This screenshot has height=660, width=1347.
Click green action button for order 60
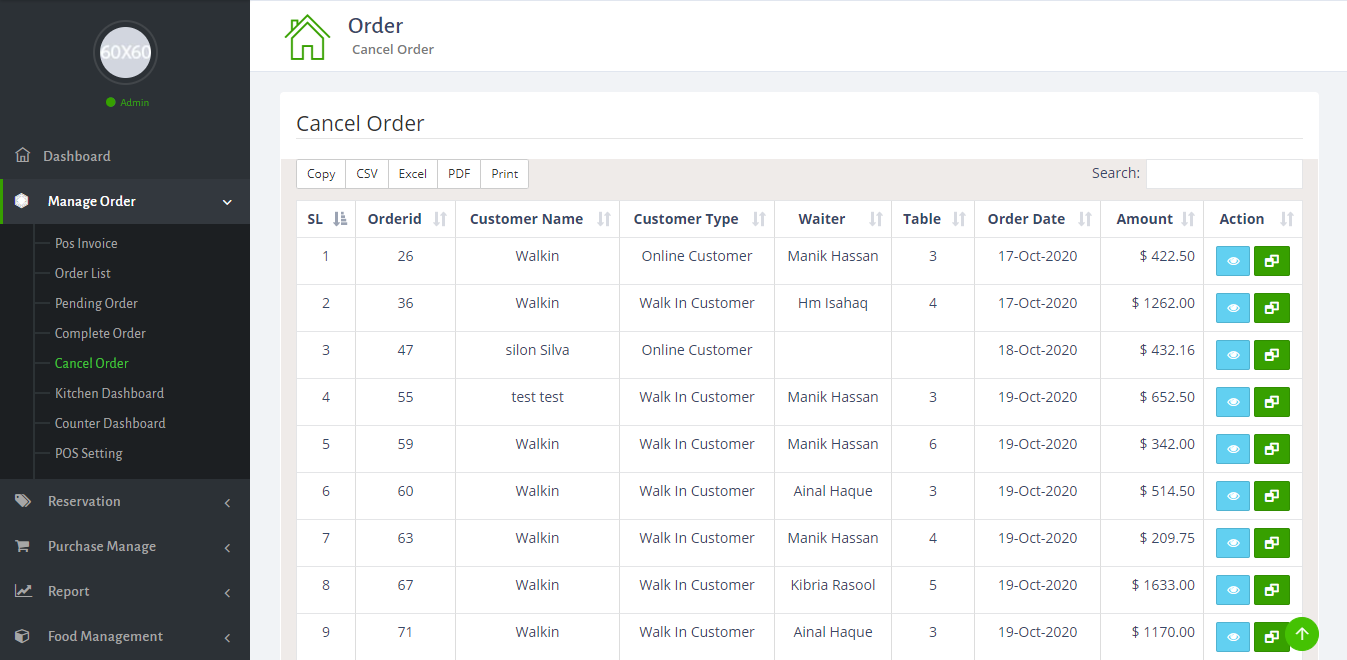pyautogui.click(x=1271, y=496)
